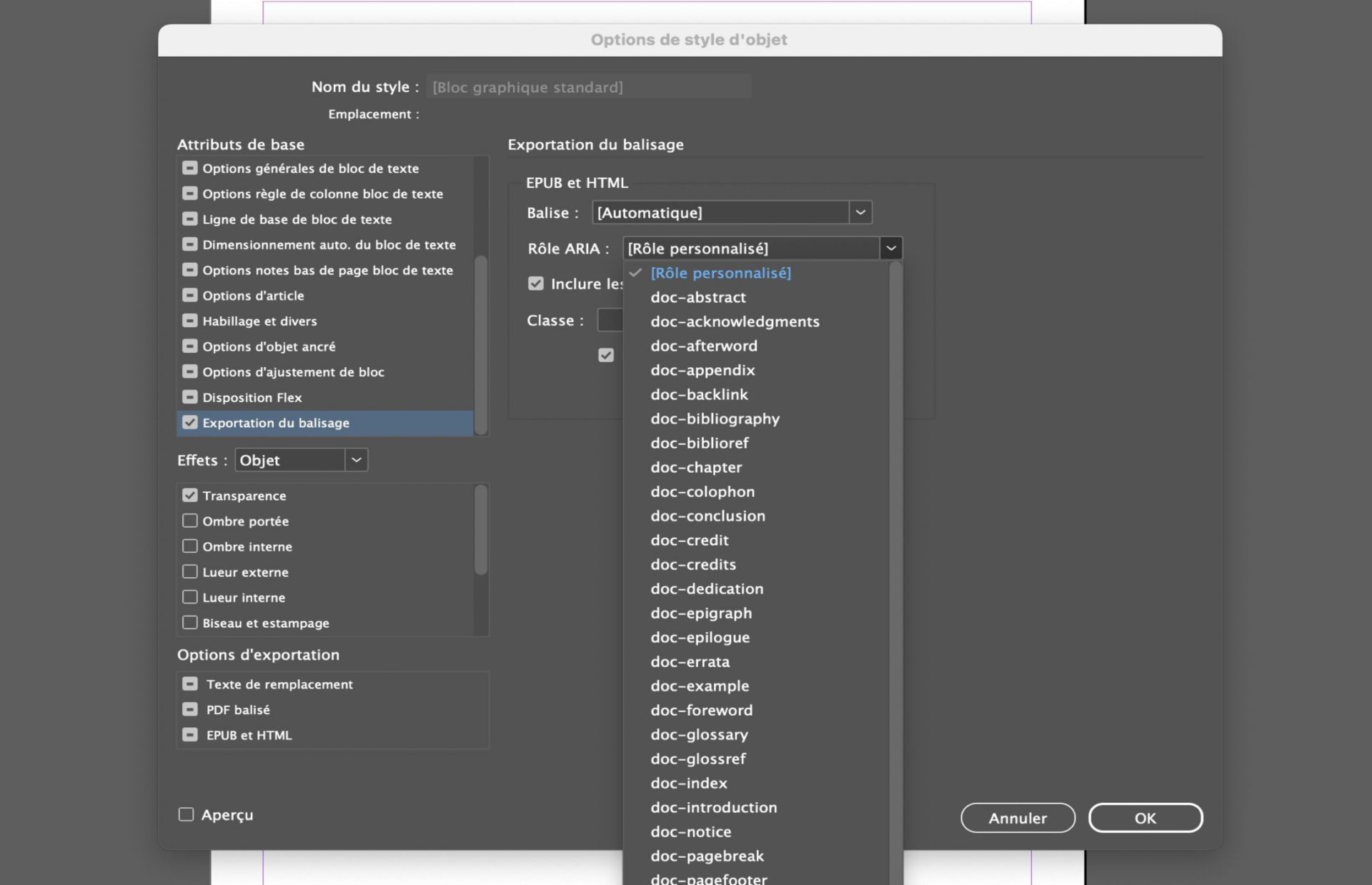The width and height of the screenshot is (1372, 885).
Task: Toggle the Options générales de bloc de texte box
Action: click(x=189, y=168)
